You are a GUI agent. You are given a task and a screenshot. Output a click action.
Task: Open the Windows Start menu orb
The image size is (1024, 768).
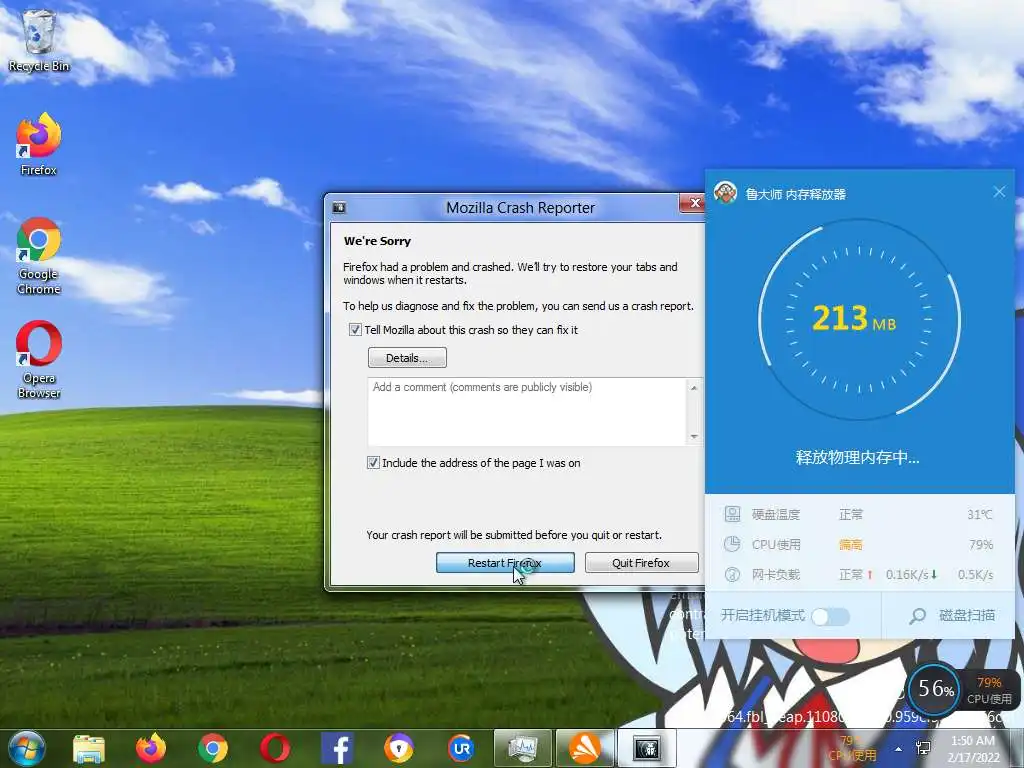coord(27,748)
